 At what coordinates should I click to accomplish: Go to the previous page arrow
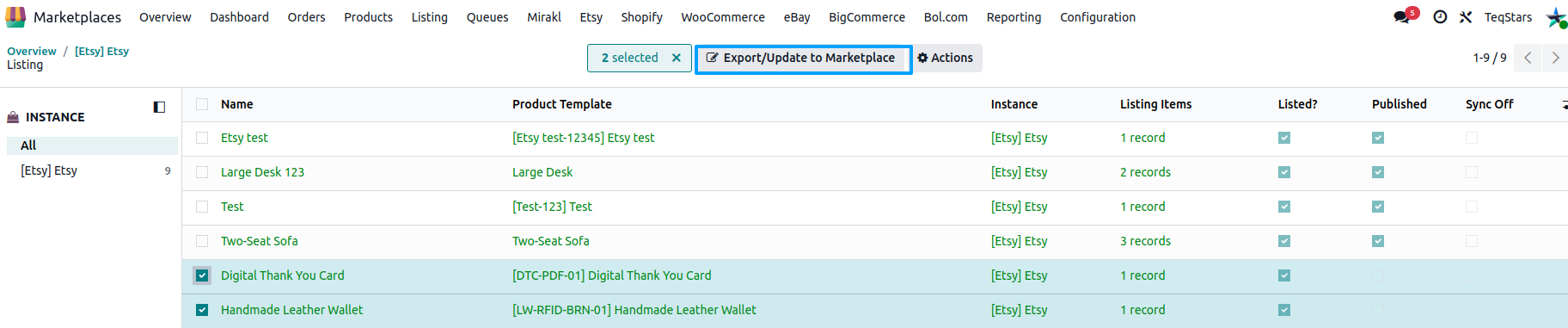1528,58
